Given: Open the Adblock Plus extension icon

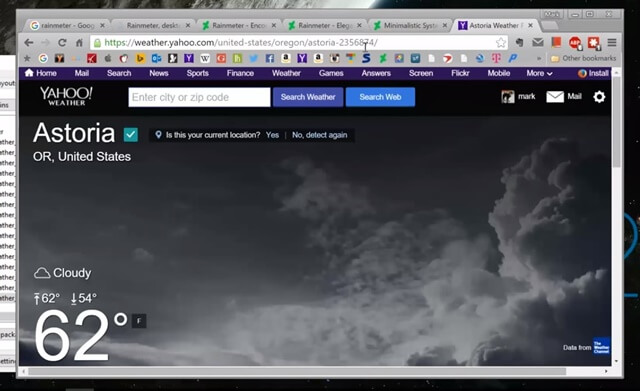Looking at the screenshot, I should click(575, 42).
